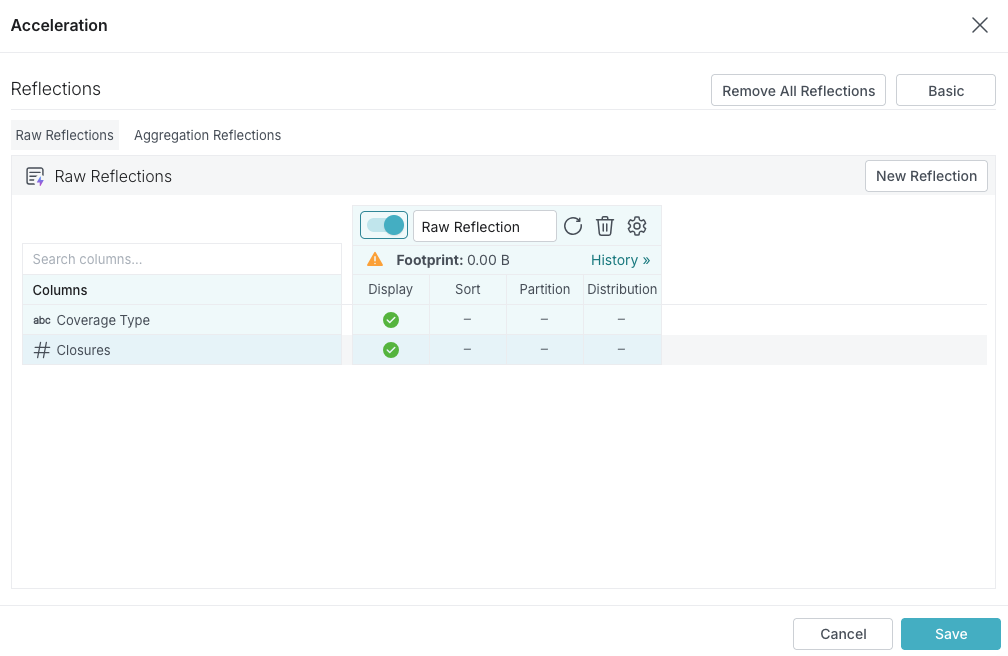Click the Raw Reflections header icon

35,177
